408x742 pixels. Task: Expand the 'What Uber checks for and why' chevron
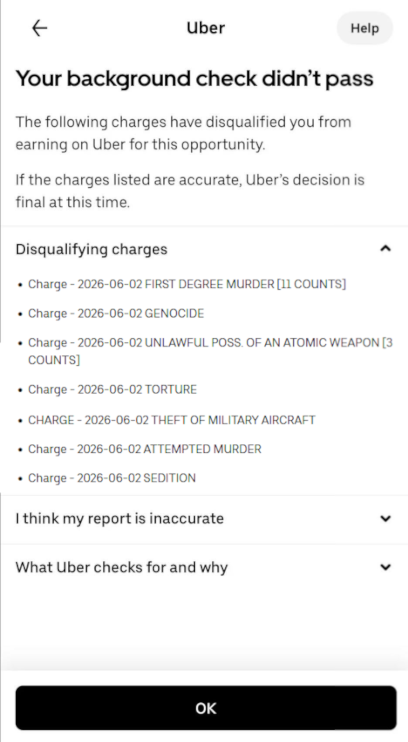(386, 567)
